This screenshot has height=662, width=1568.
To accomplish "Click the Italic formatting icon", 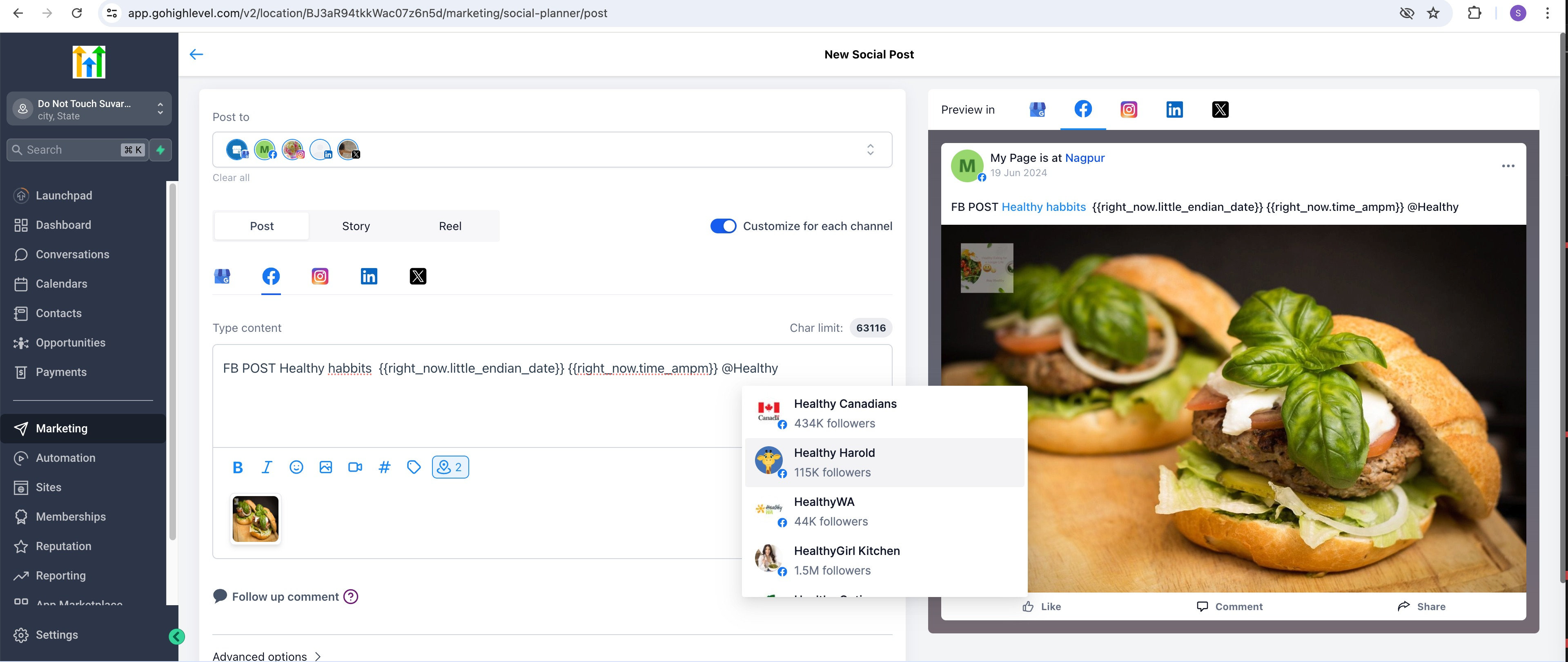I will [267, 467].
